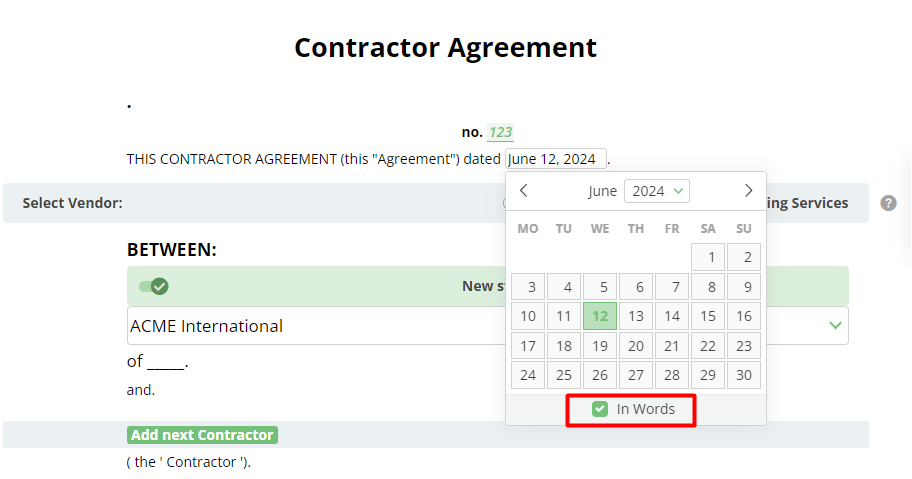Pick day 15 on the calendar
Screen dimensions: 912x479
708,316
